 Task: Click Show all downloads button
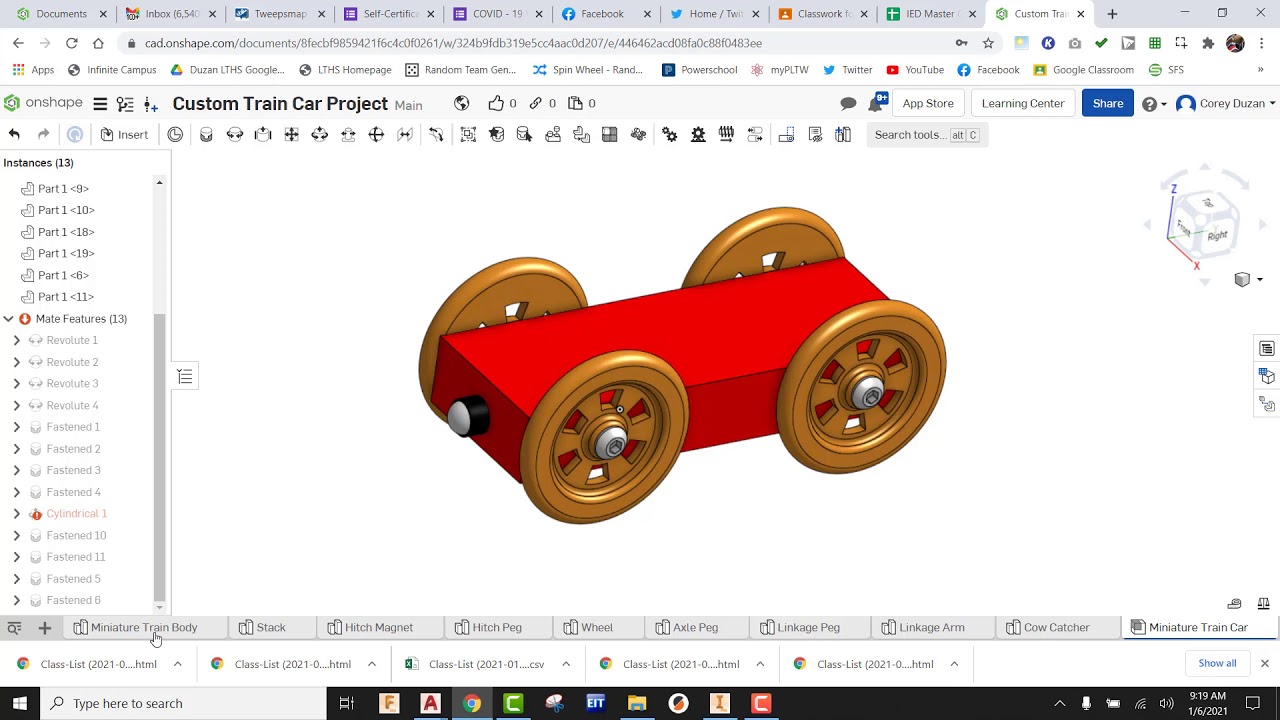(x=1217, y=664)
